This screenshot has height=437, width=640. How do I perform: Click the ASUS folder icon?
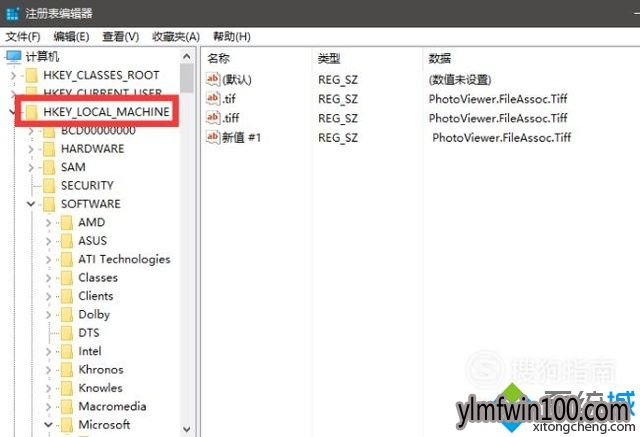[x=67, y=241]
